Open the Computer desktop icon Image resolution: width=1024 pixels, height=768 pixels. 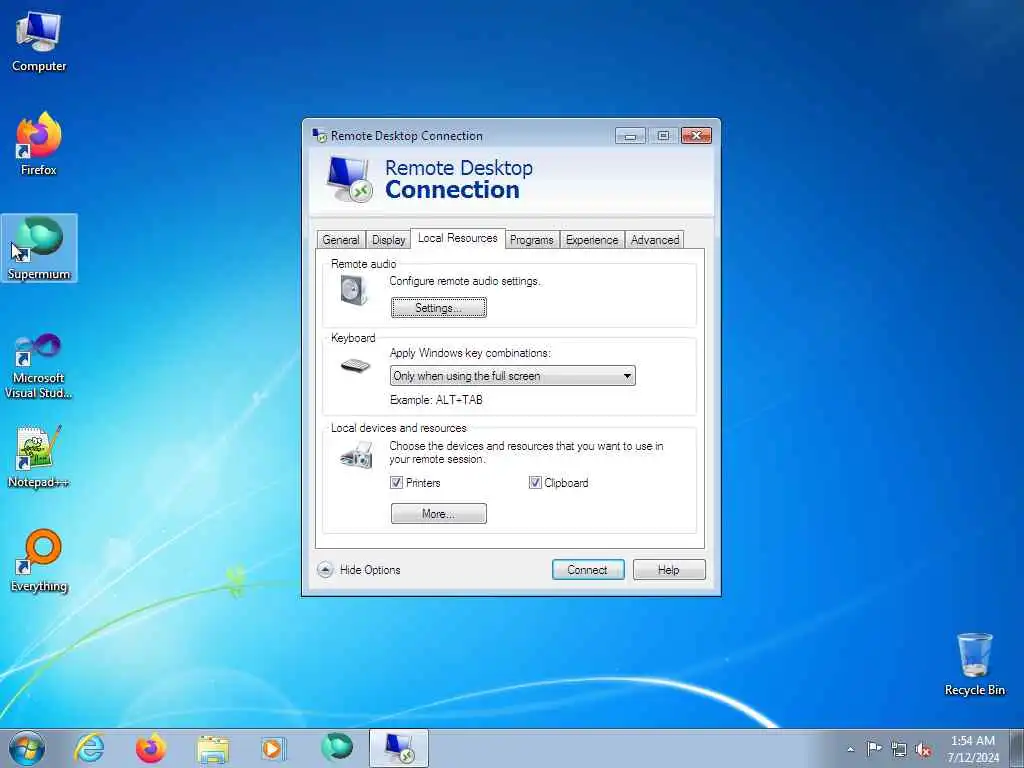click(x=39, y=42)
